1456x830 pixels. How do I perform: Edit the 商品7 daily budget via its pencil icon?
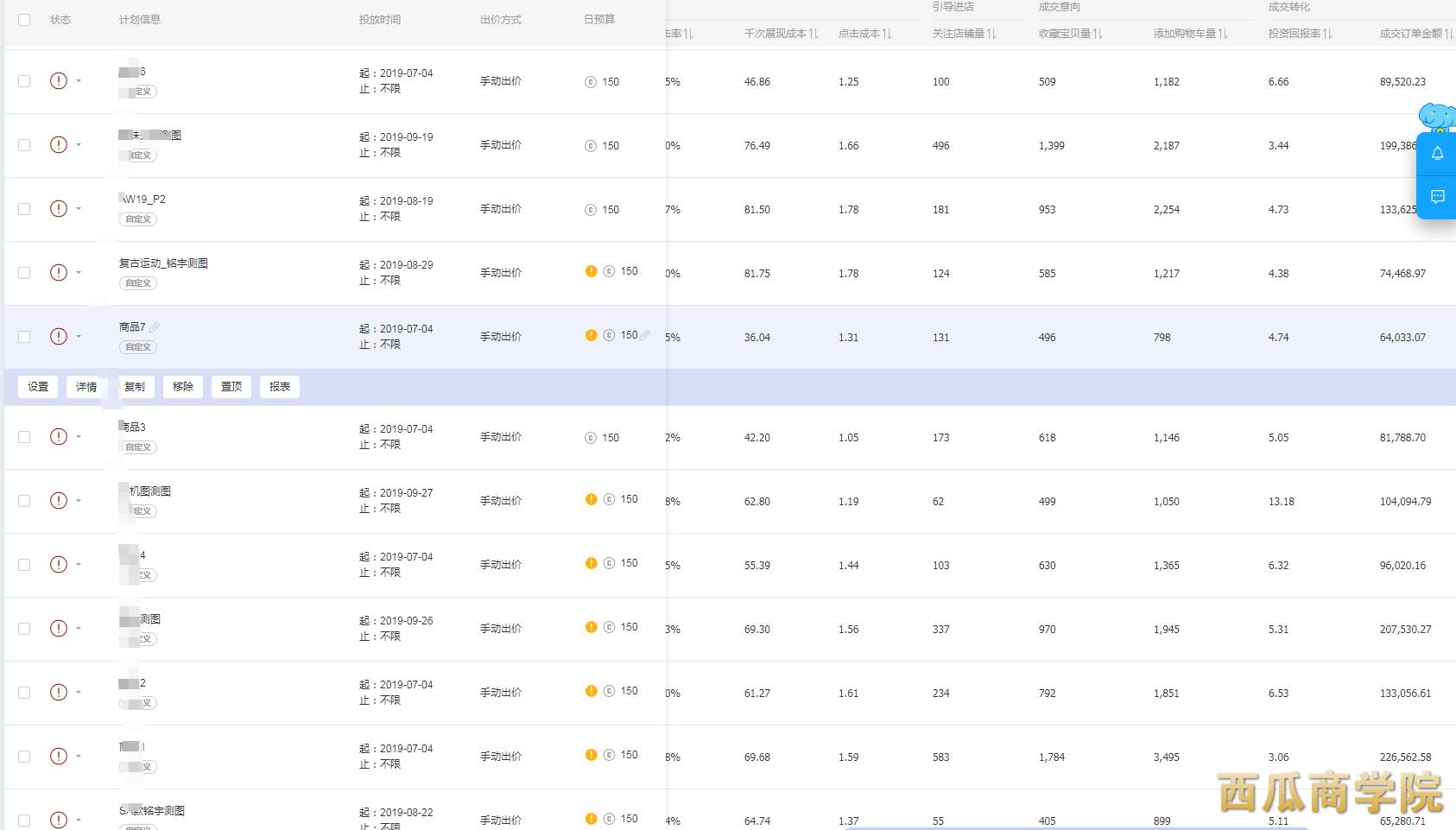click(x=644, y=335)
